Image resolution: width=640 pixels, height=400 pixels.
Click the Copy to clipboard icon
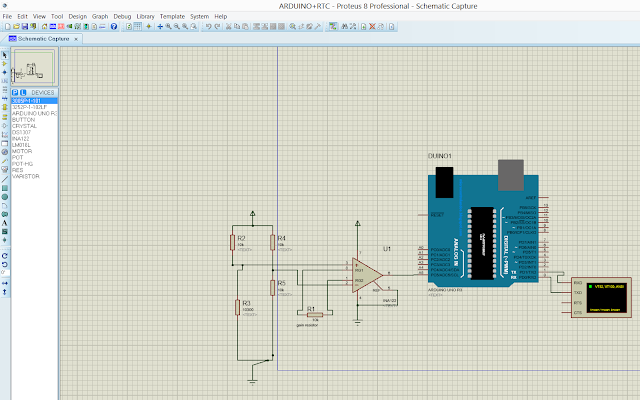click(x=237, y=27)
